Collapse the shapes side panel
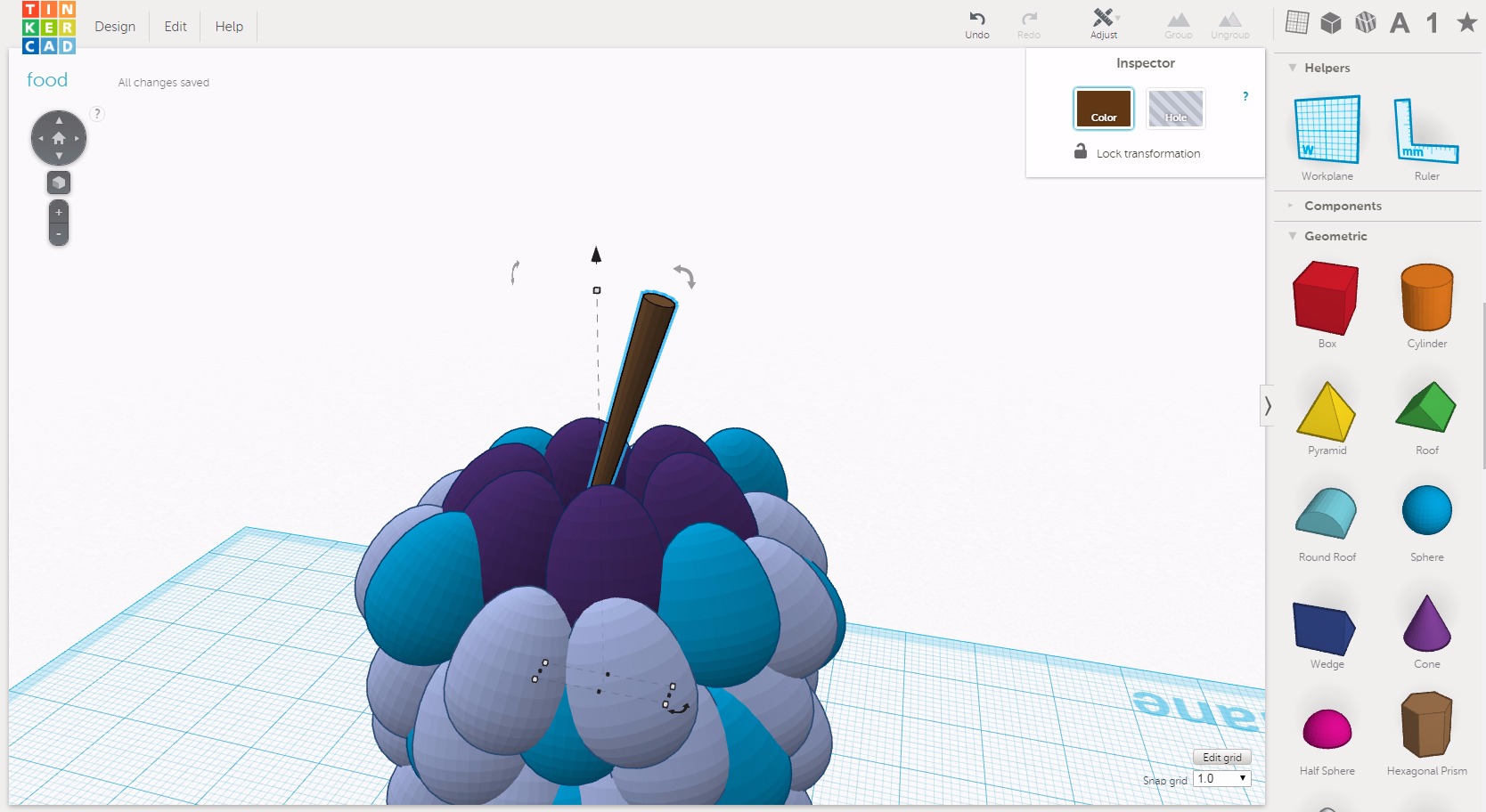1486x812 pixels. (1267, 406)
